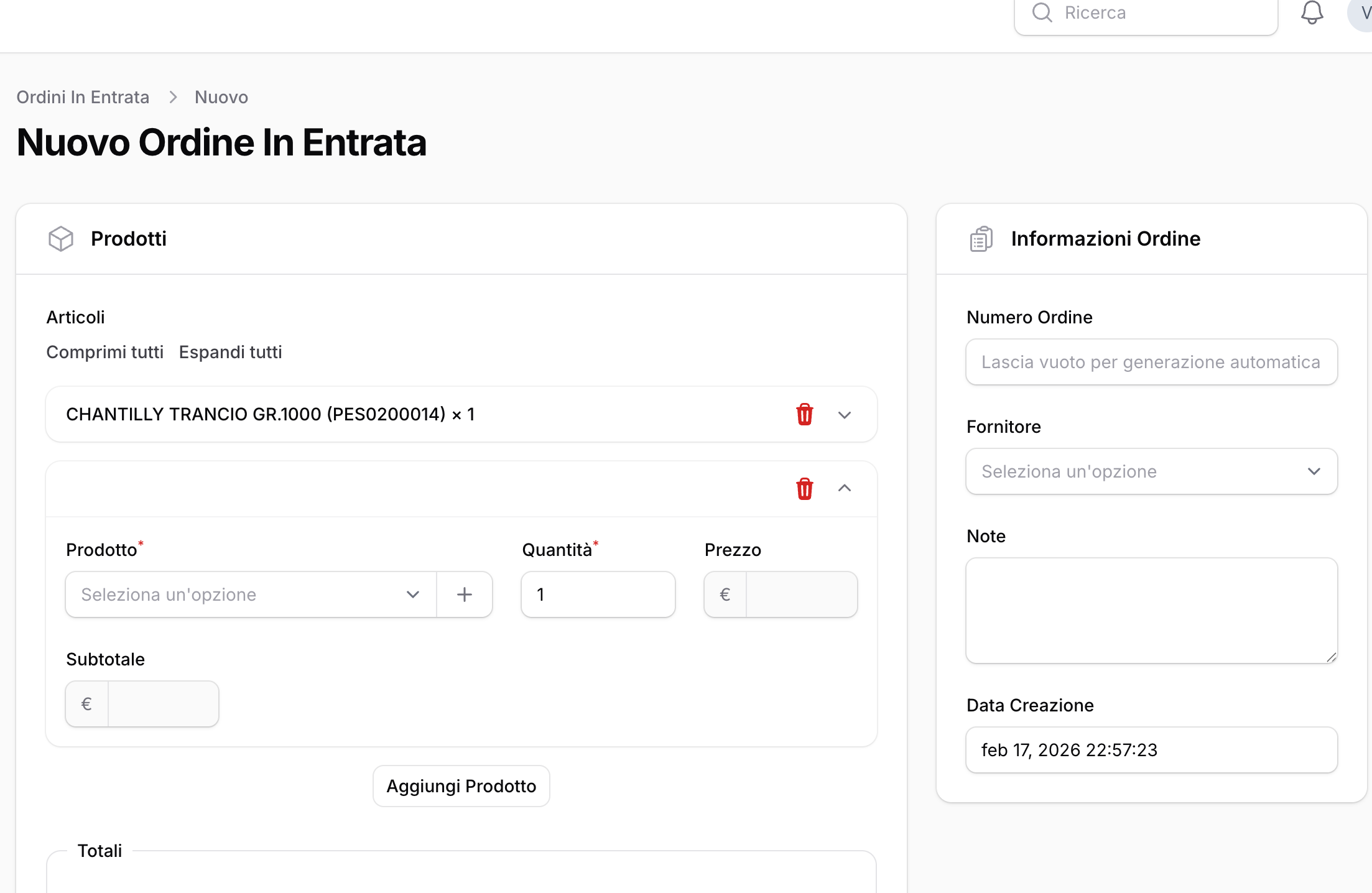Click the Prodotti box icon
Screen dimensions: 1372x893
[61, 239]
